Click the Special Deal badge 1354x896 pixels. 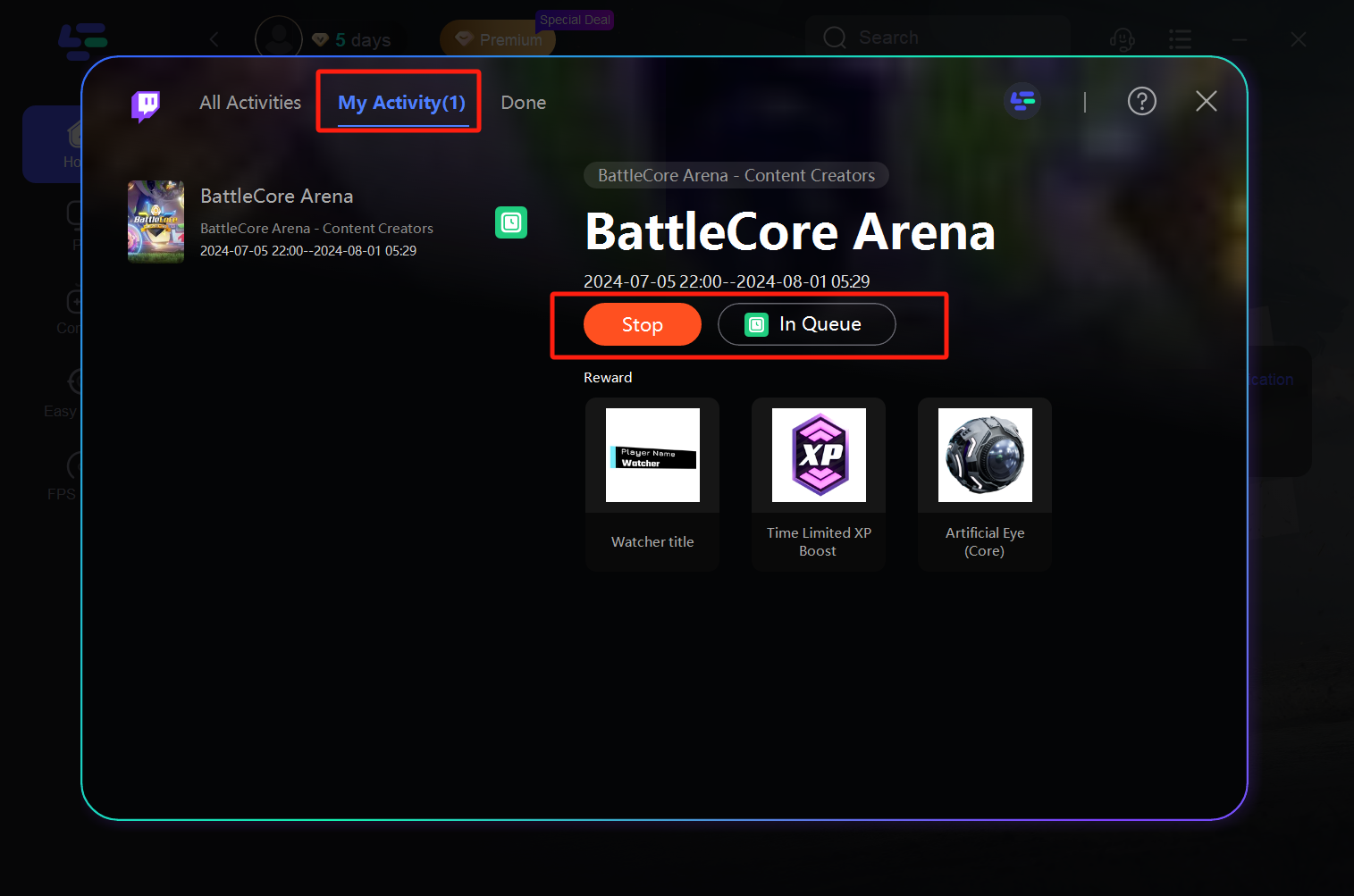[575, 20]
